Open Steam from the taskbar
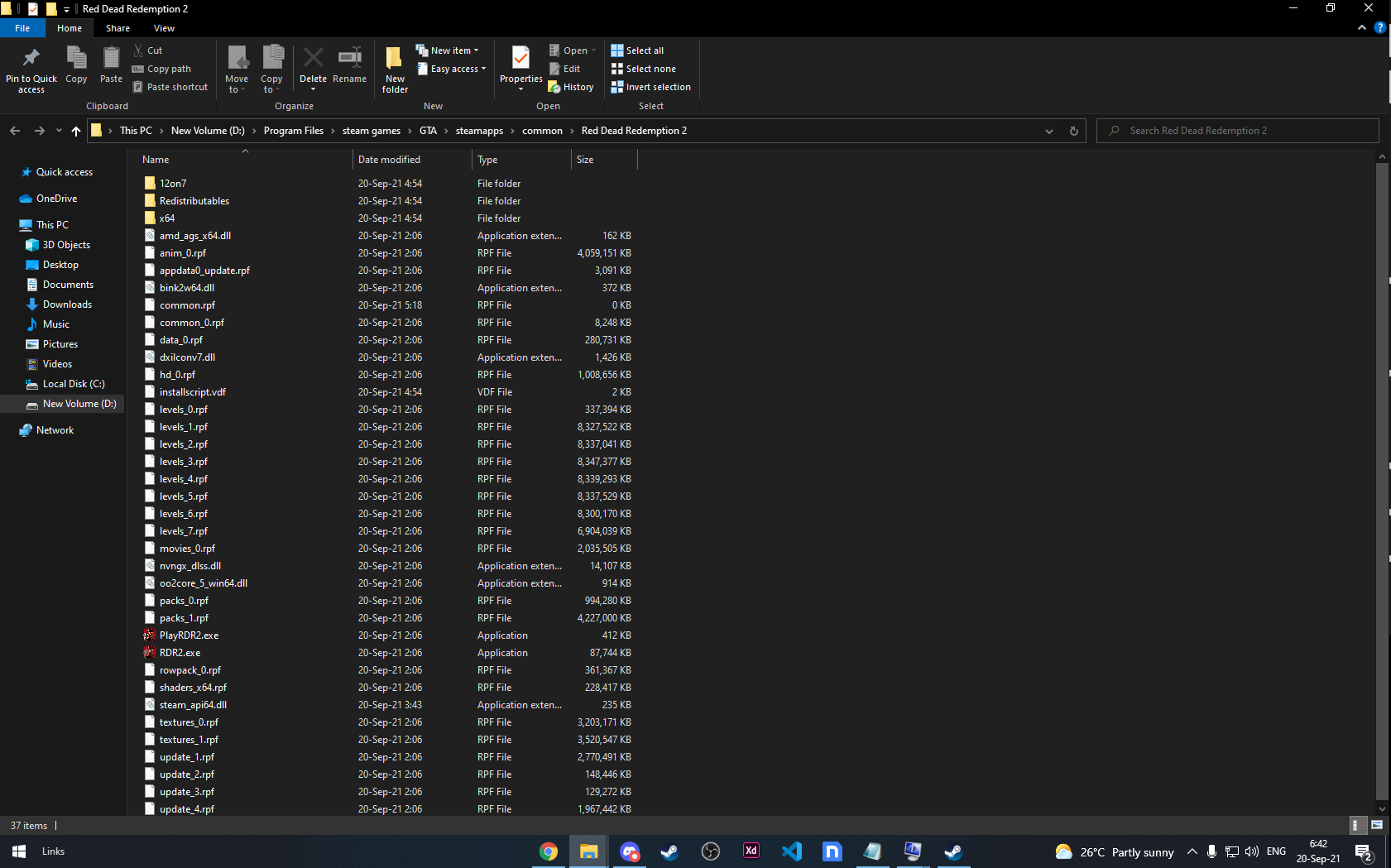1391x868 pixels. (x=669, y=851)
